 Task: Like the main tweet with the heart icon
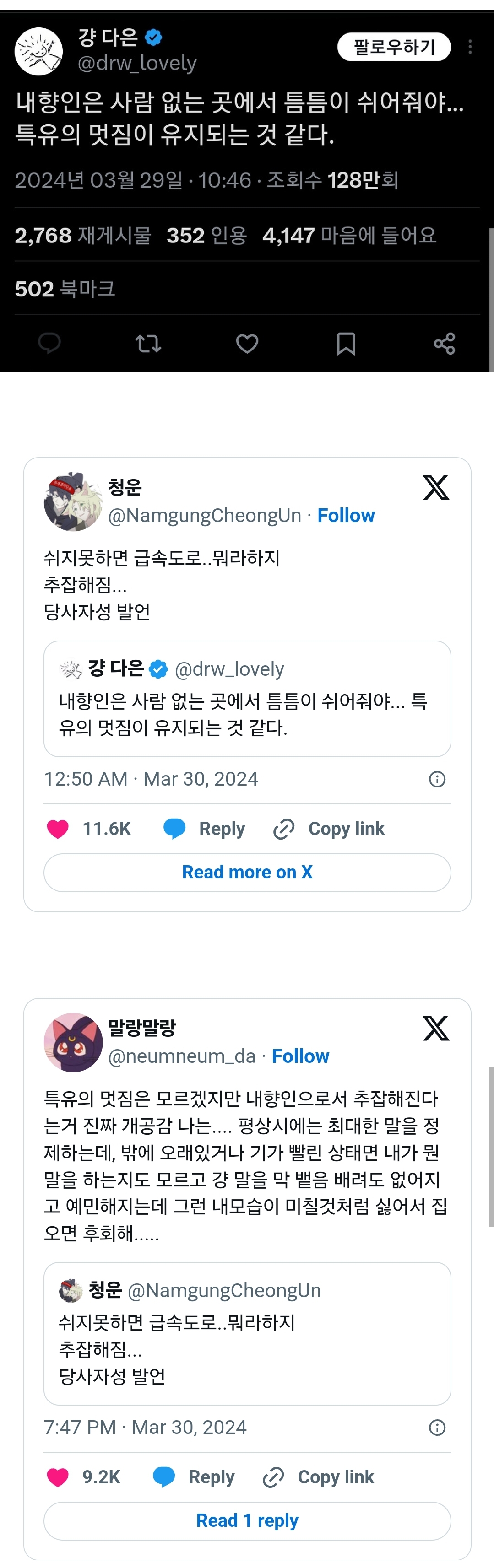(247, 343)
